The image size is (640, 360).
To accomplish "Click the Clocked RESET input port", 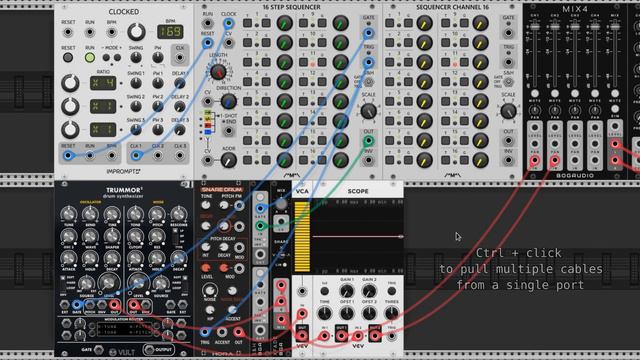I will pyautogui.click(x=68, y=32).
